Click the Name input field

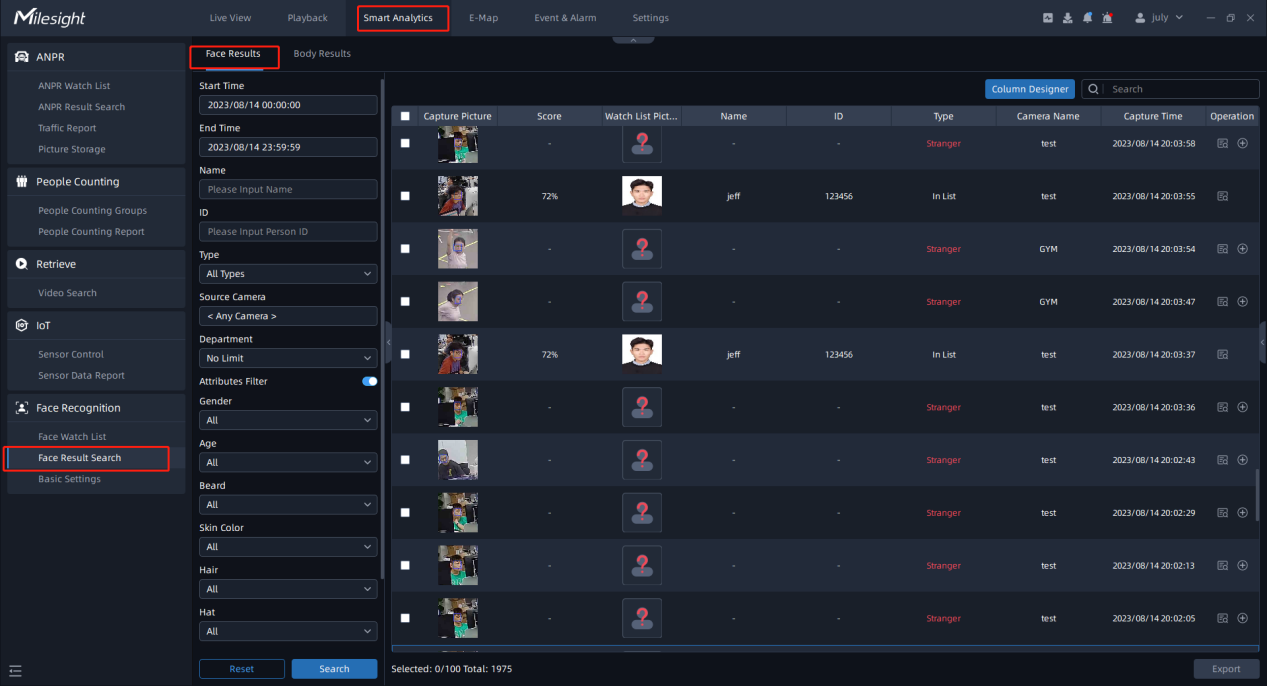coord(288,189)
